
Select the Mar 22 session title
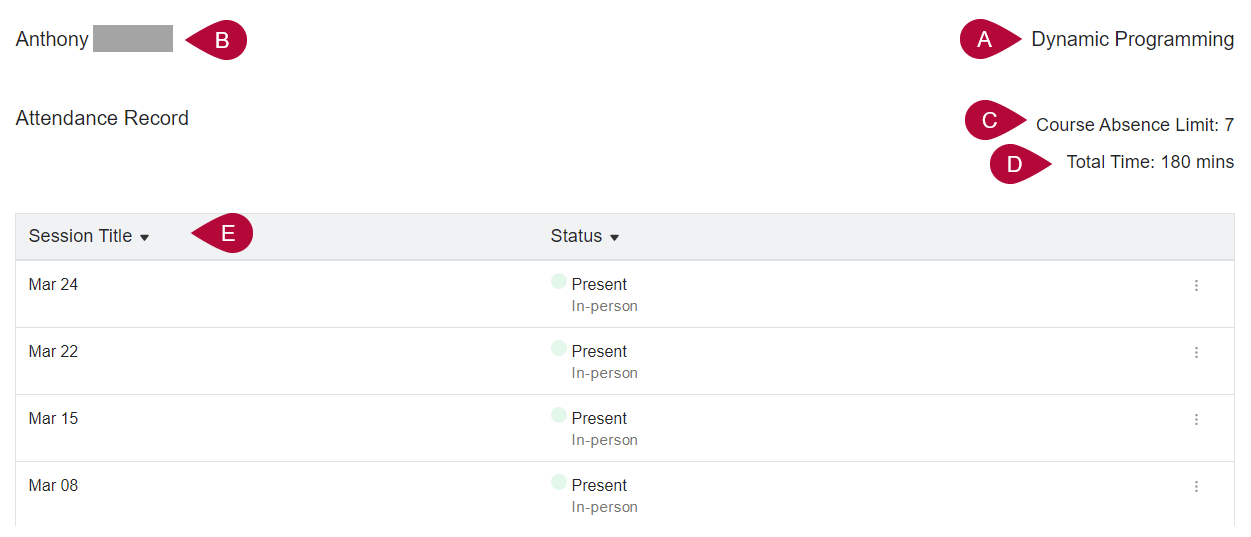pos(53,352)
